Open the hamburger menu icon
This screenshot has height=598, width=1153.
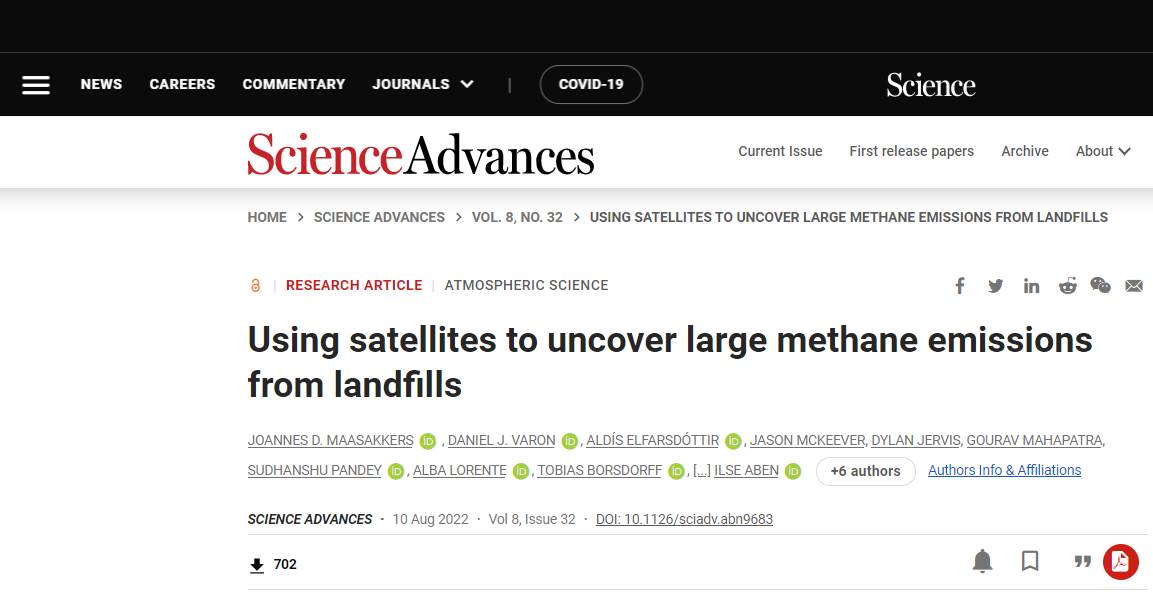(x=36, y=85)
